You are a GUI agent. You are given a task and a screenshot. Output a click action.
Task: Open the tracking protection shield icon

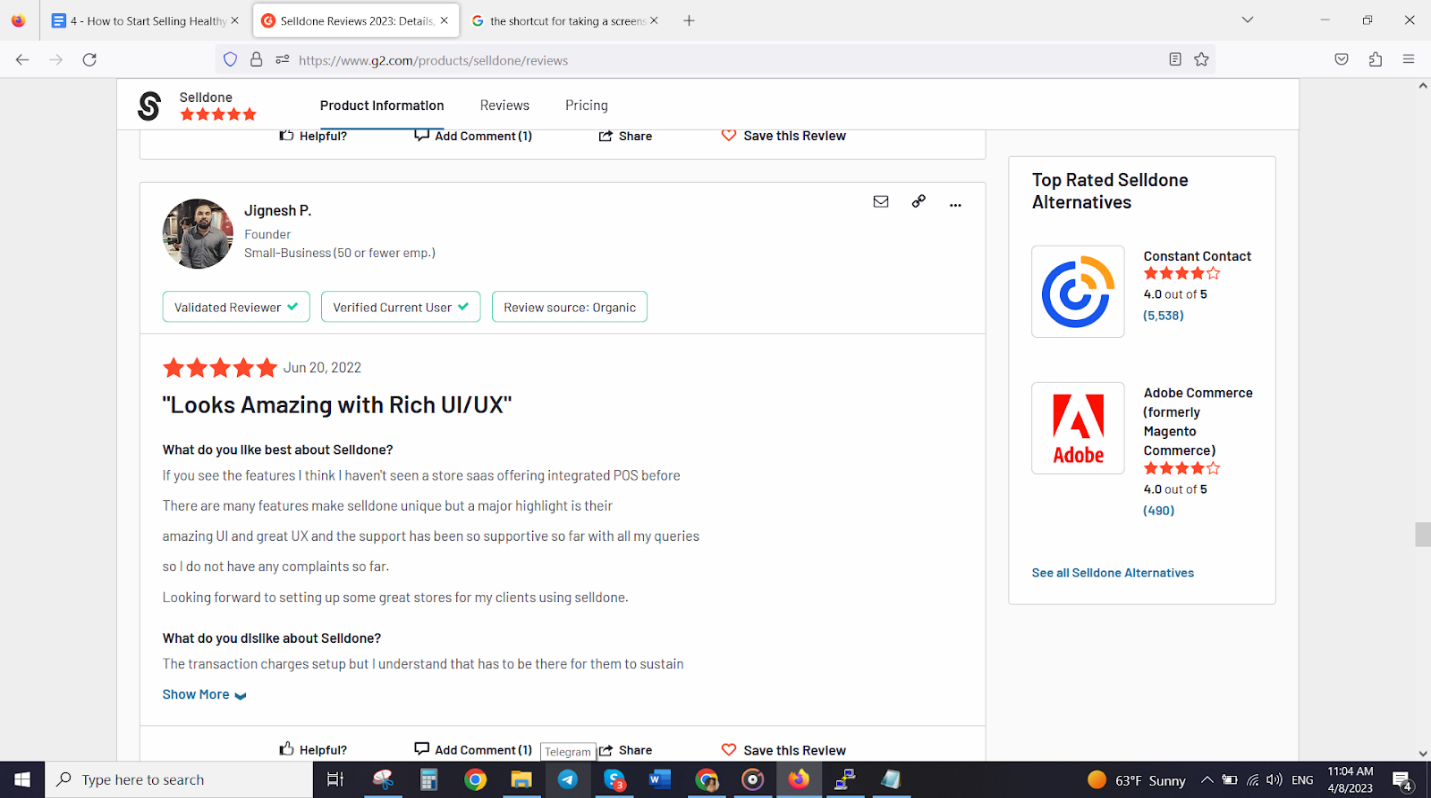coord(230,60)
